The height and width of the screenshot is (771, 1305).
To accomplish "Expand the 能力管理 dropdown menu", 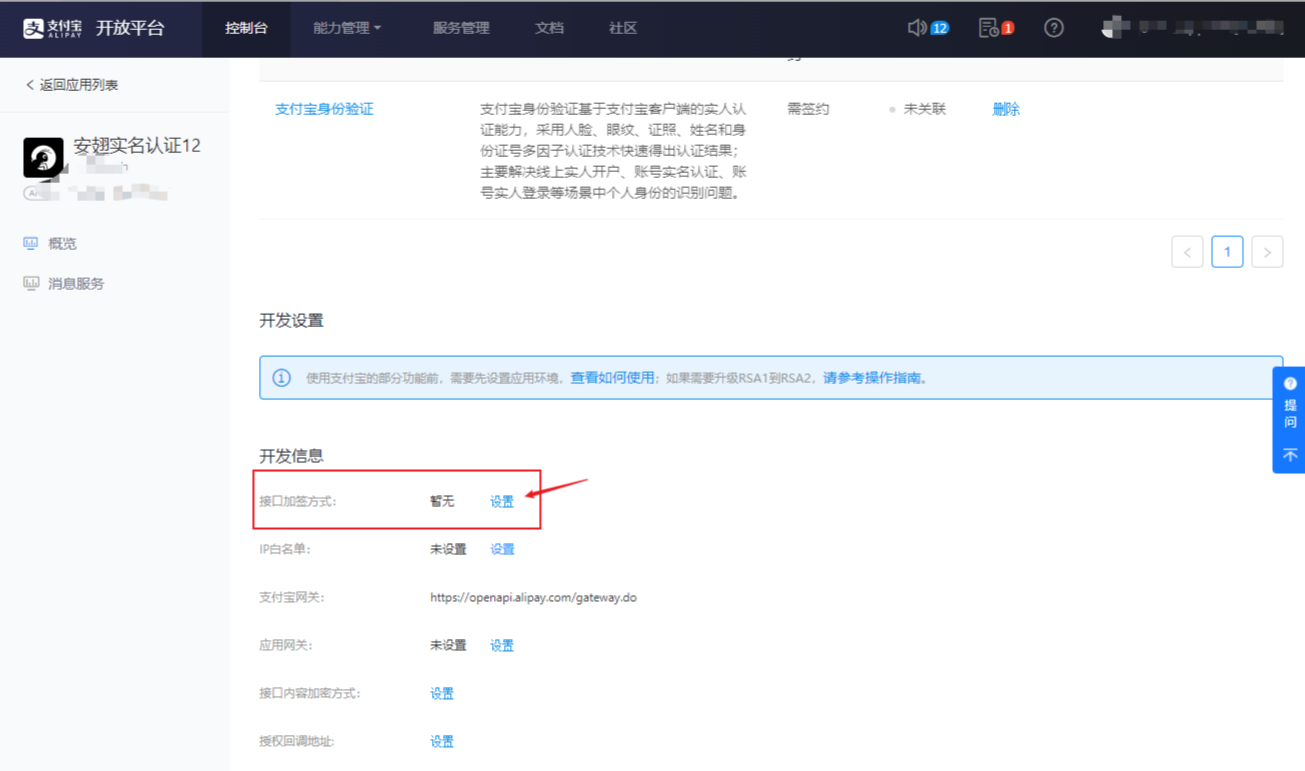I will click(347, 28).
